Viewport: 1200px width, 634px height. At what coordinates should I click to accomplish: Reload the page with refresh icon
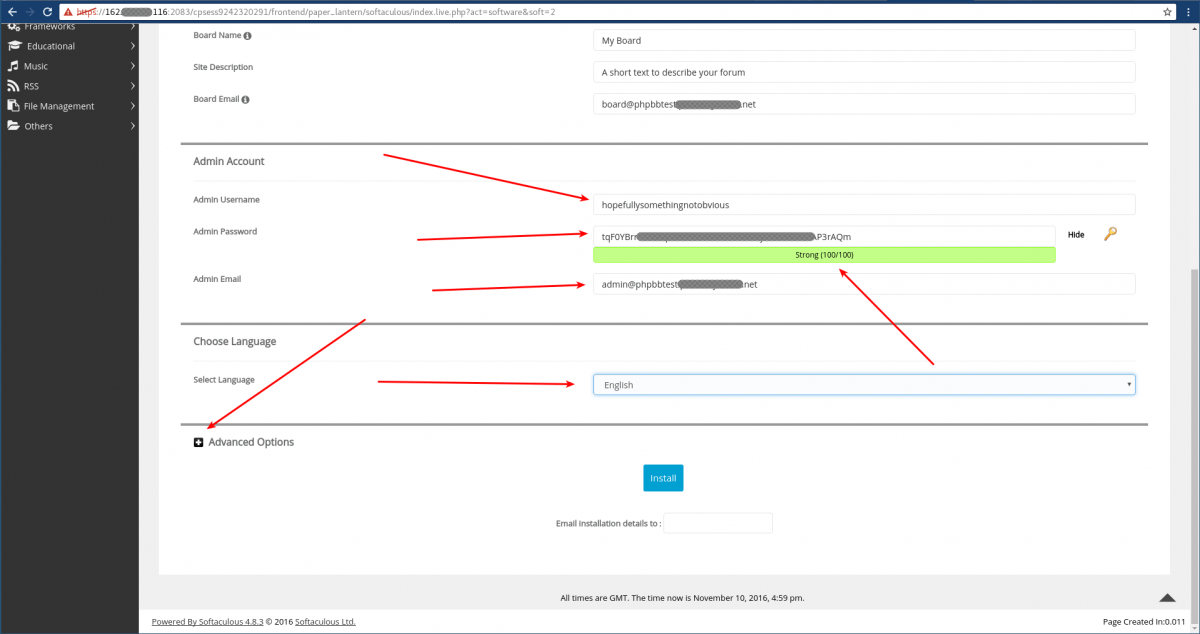pos(48,12)
